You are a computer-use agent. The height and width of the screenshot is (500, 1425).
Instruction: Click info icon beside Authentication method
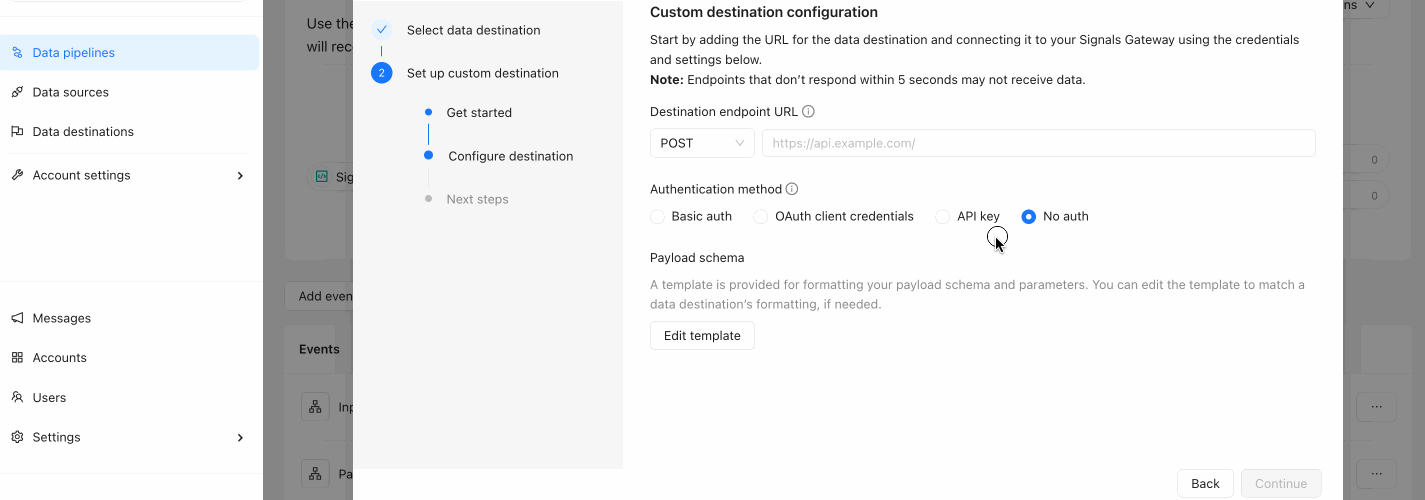tap(792, 189)
